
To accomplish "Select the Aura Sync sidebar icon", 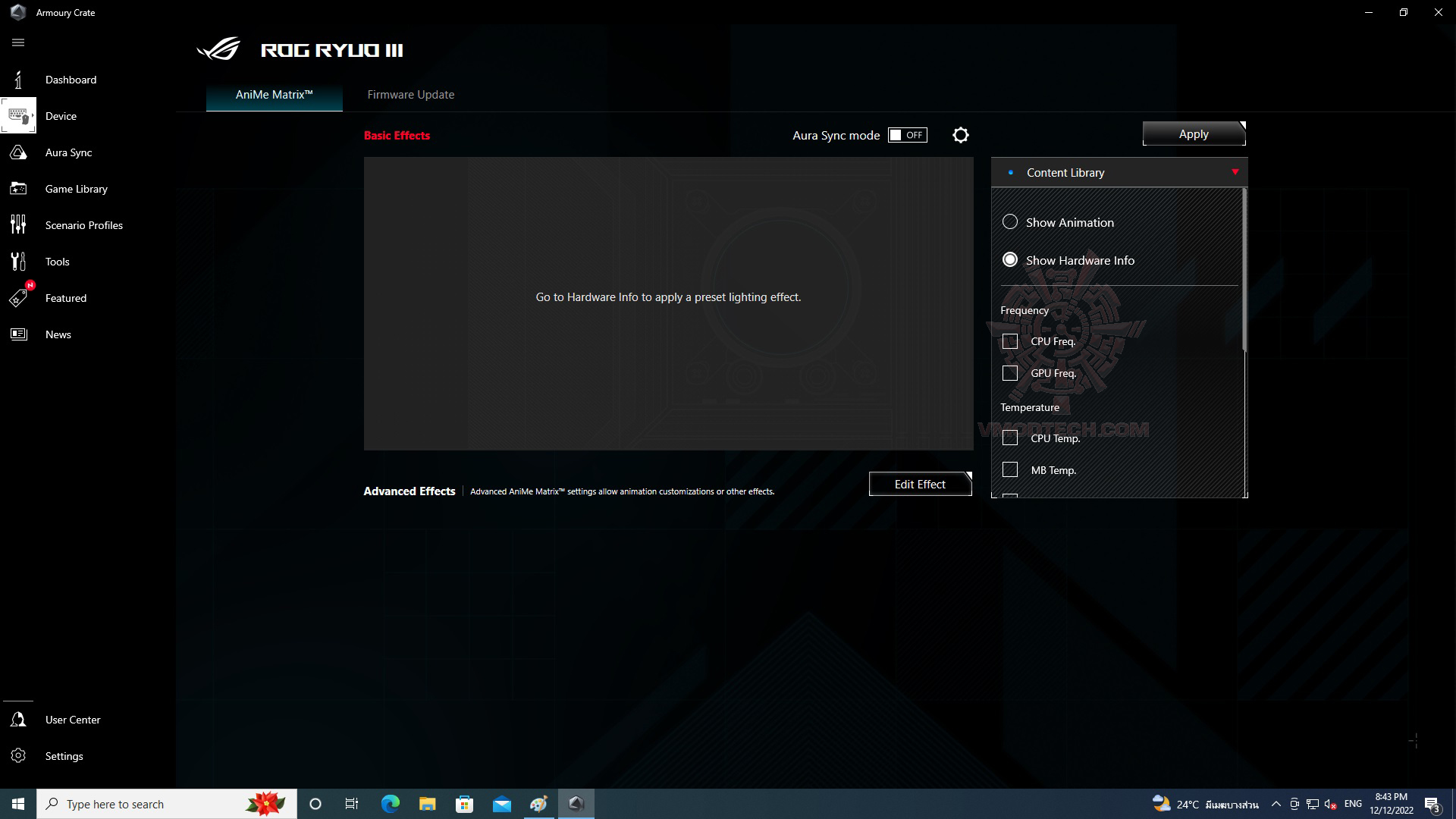I will (18, 152).
